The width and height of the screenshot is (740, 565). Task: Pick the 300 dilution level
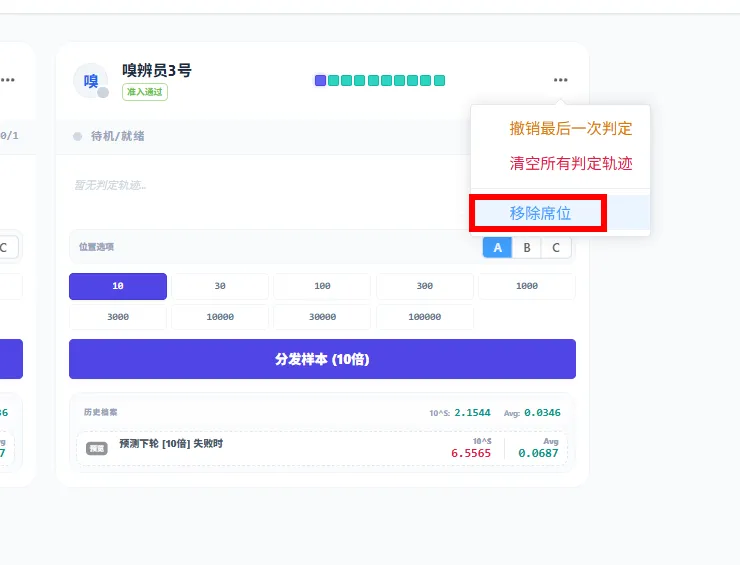coord(425,286)
